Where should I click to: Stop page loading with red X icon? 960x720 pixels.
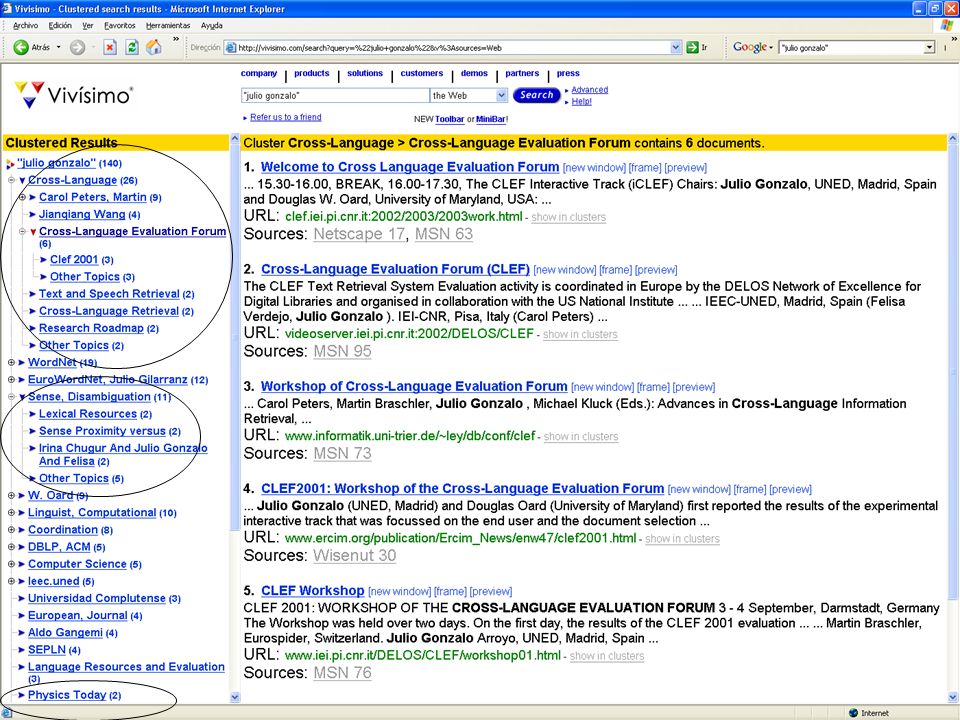[110, 47]
